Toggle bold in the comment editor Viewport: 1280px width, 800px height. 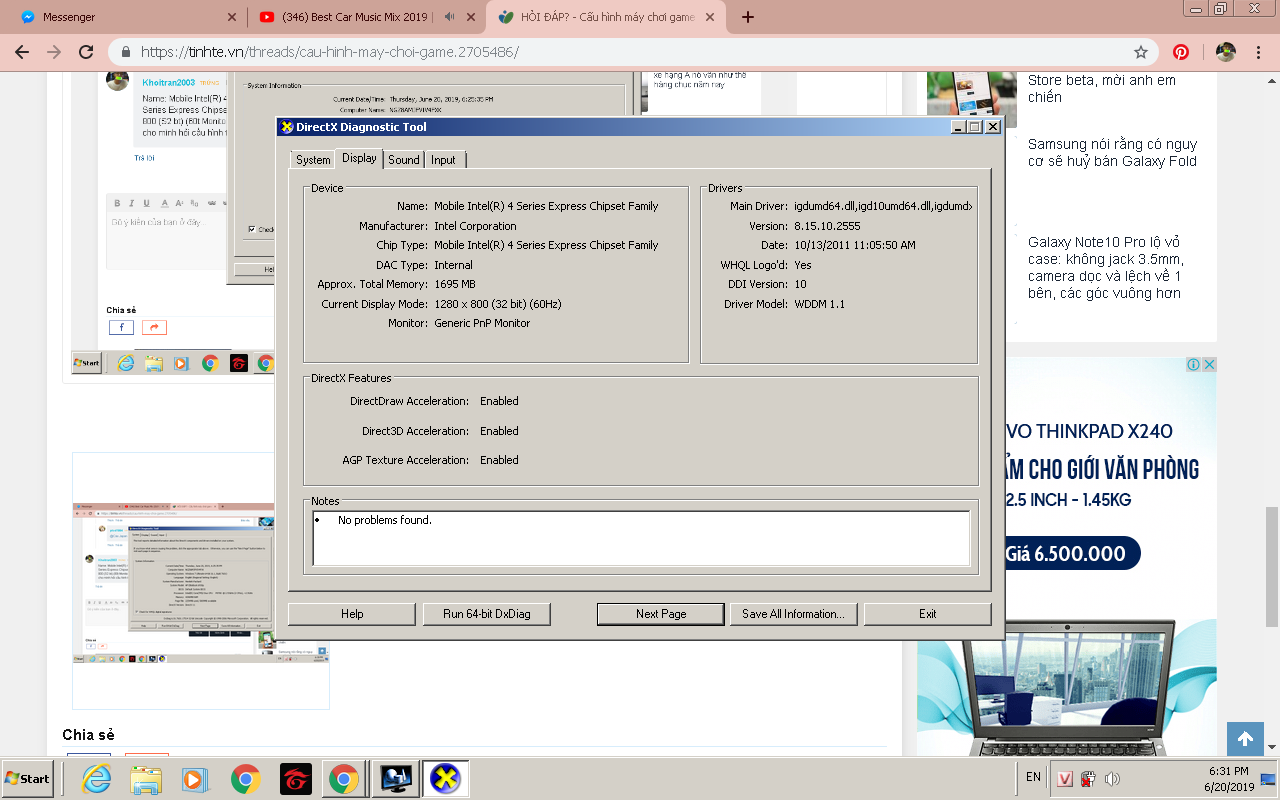click(117, 203)
